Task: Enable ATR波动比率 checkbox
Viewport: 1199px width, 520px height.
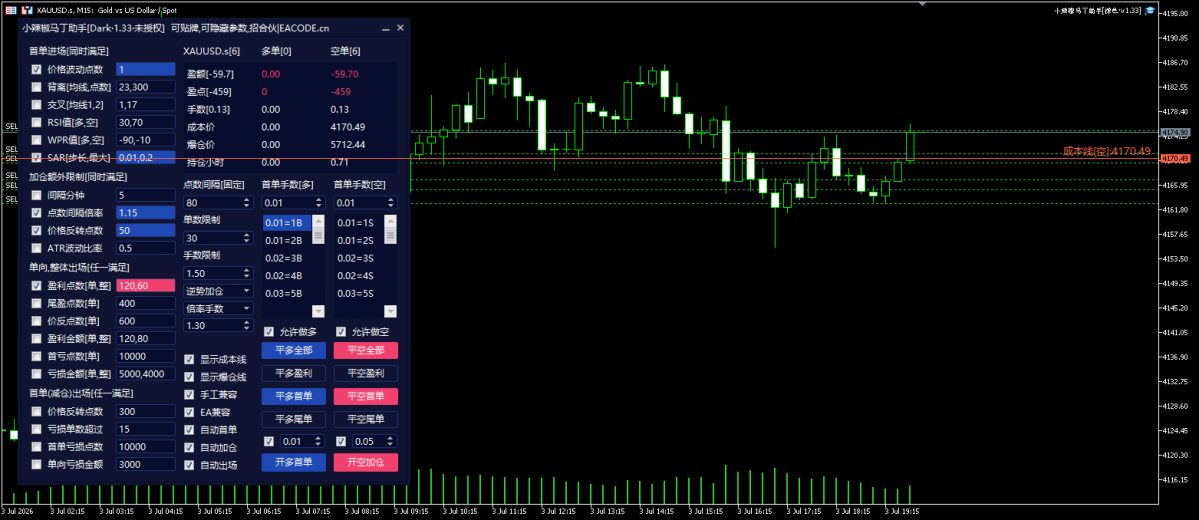Action: point(36,248)
